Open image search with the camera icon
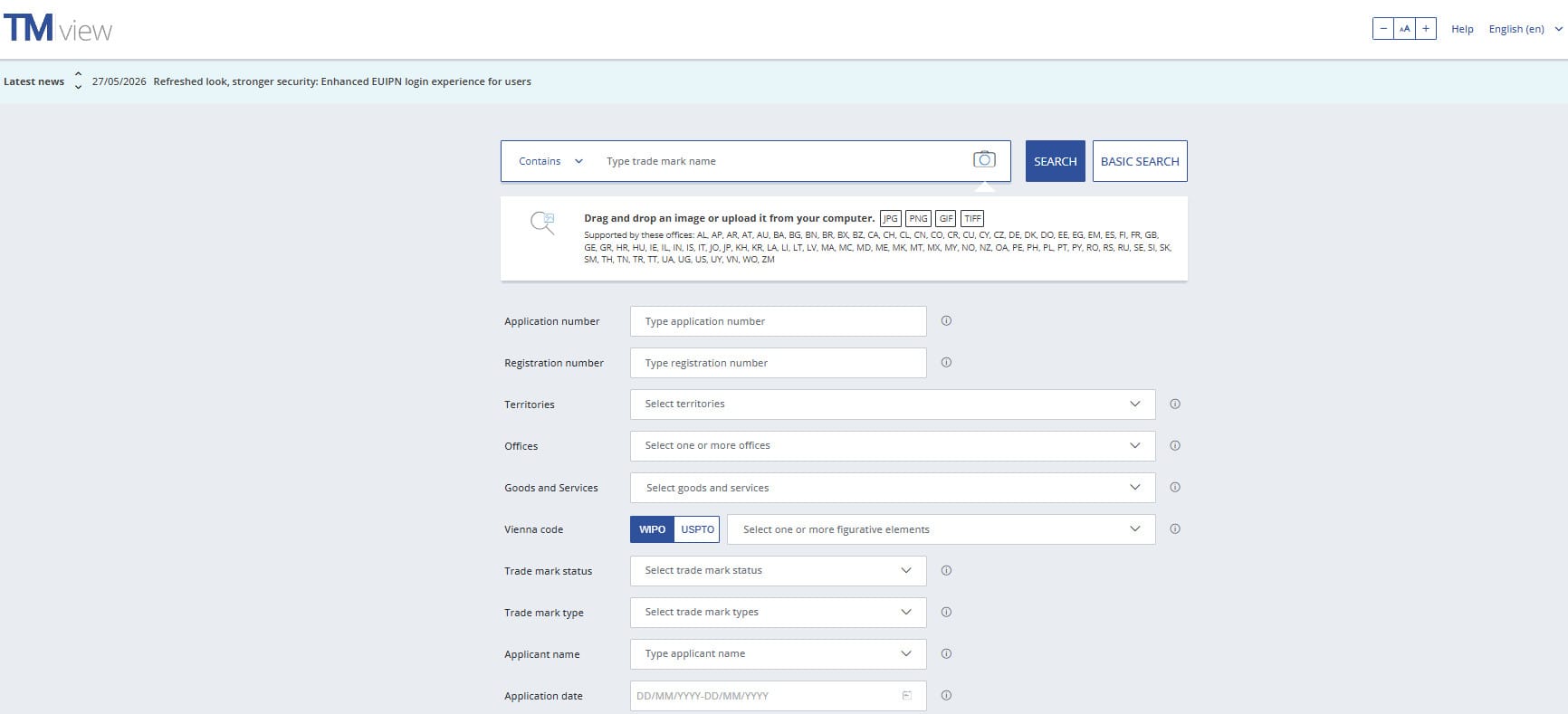This screenshot has height=714, width=1568. [984, 159]
